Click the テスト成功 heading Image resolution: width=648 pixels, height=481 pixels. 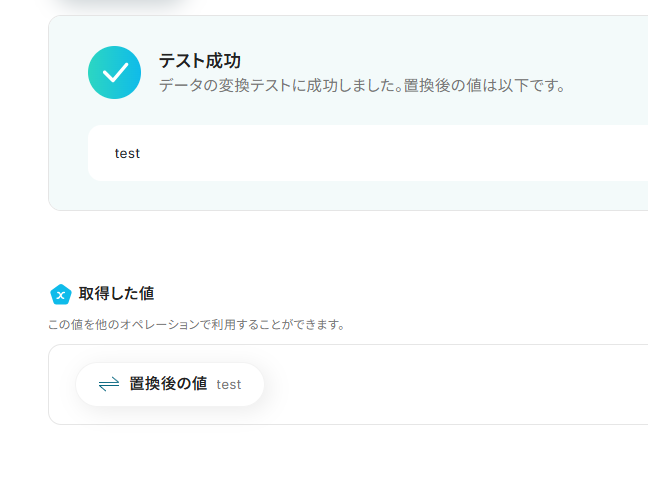pos(199,61)
